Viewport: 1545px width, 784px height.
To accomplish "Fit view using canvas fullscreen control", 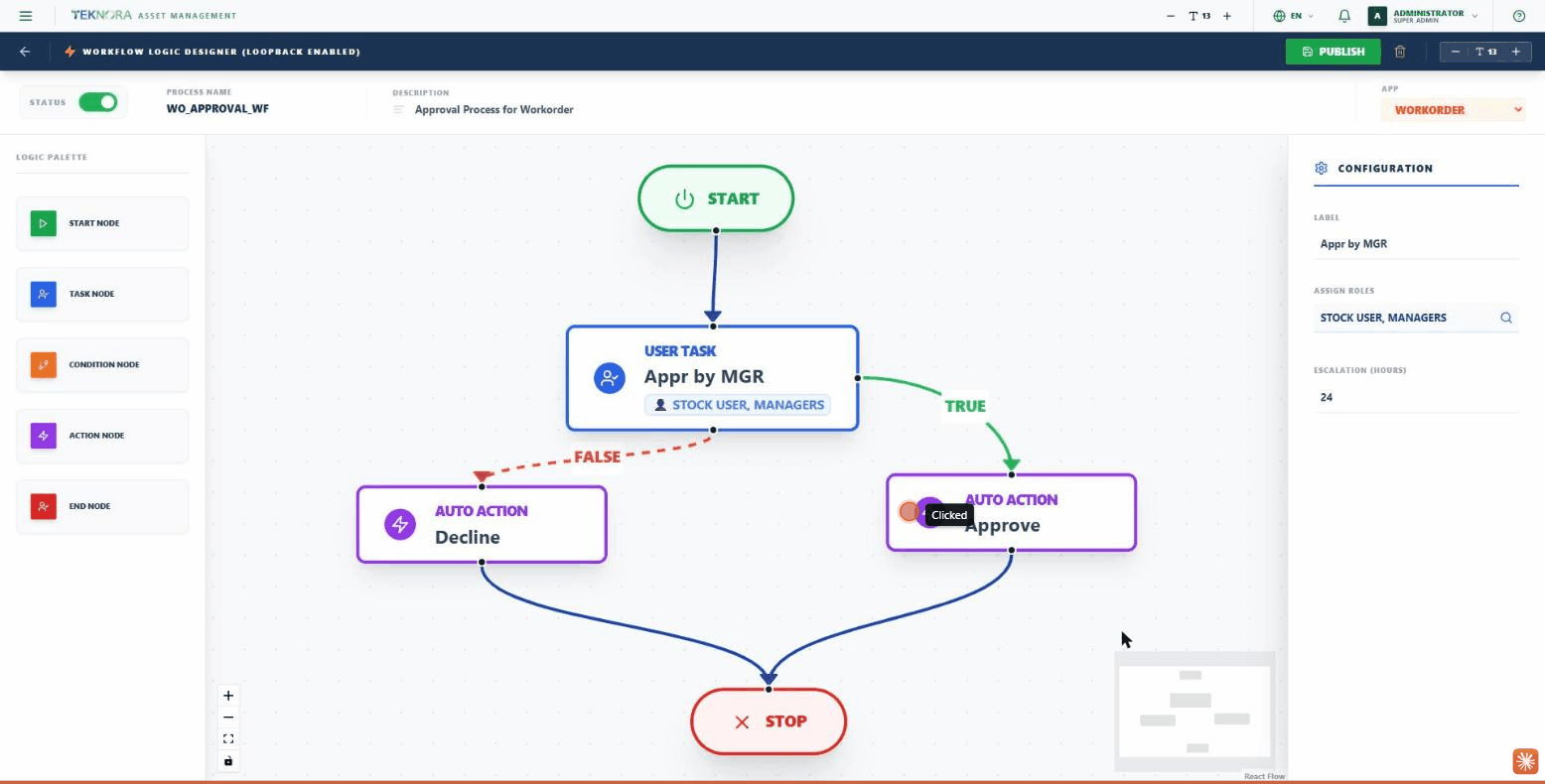I will click(228, 739).
